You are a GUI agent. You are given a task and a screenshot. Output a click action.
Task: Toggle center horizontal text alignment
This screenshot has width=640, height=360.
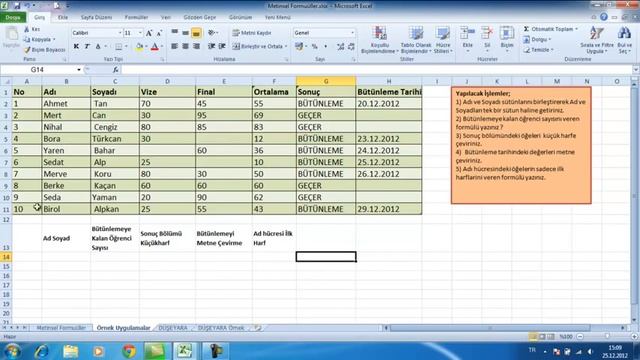click(185, 47)
